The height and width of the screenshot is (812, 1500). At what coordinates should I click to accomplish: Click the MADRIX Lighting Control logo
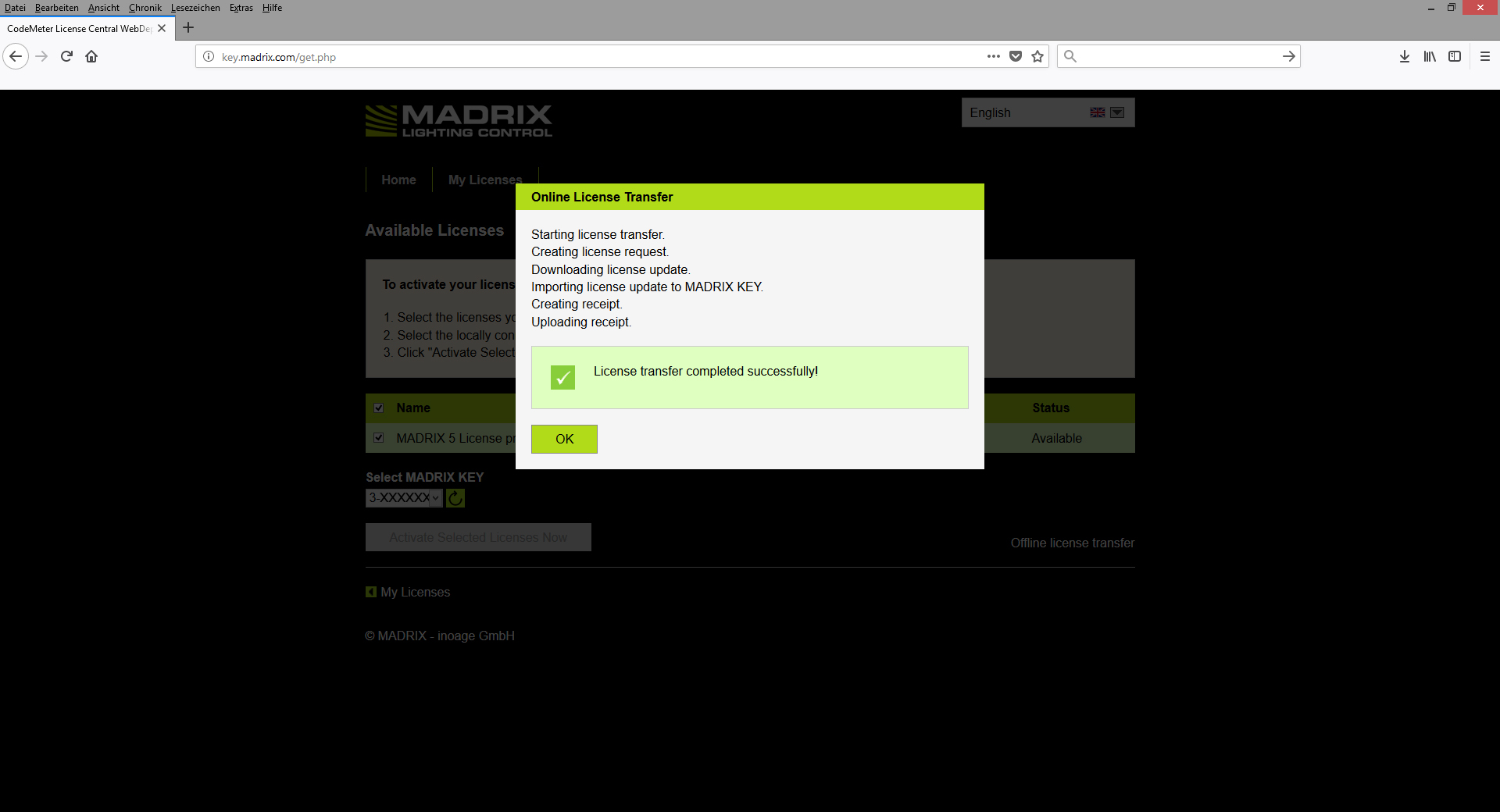(x=459, y=121)
